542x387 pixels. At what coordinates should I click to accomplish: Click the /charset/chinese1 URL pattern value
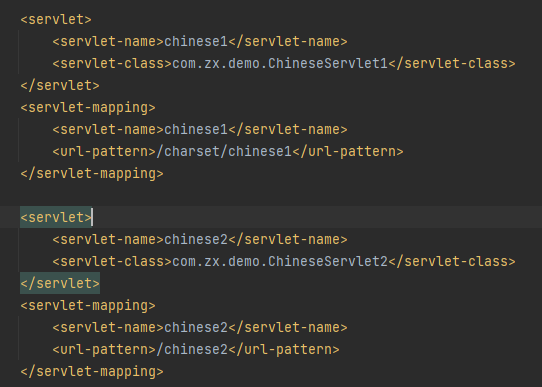click(224, 151)
